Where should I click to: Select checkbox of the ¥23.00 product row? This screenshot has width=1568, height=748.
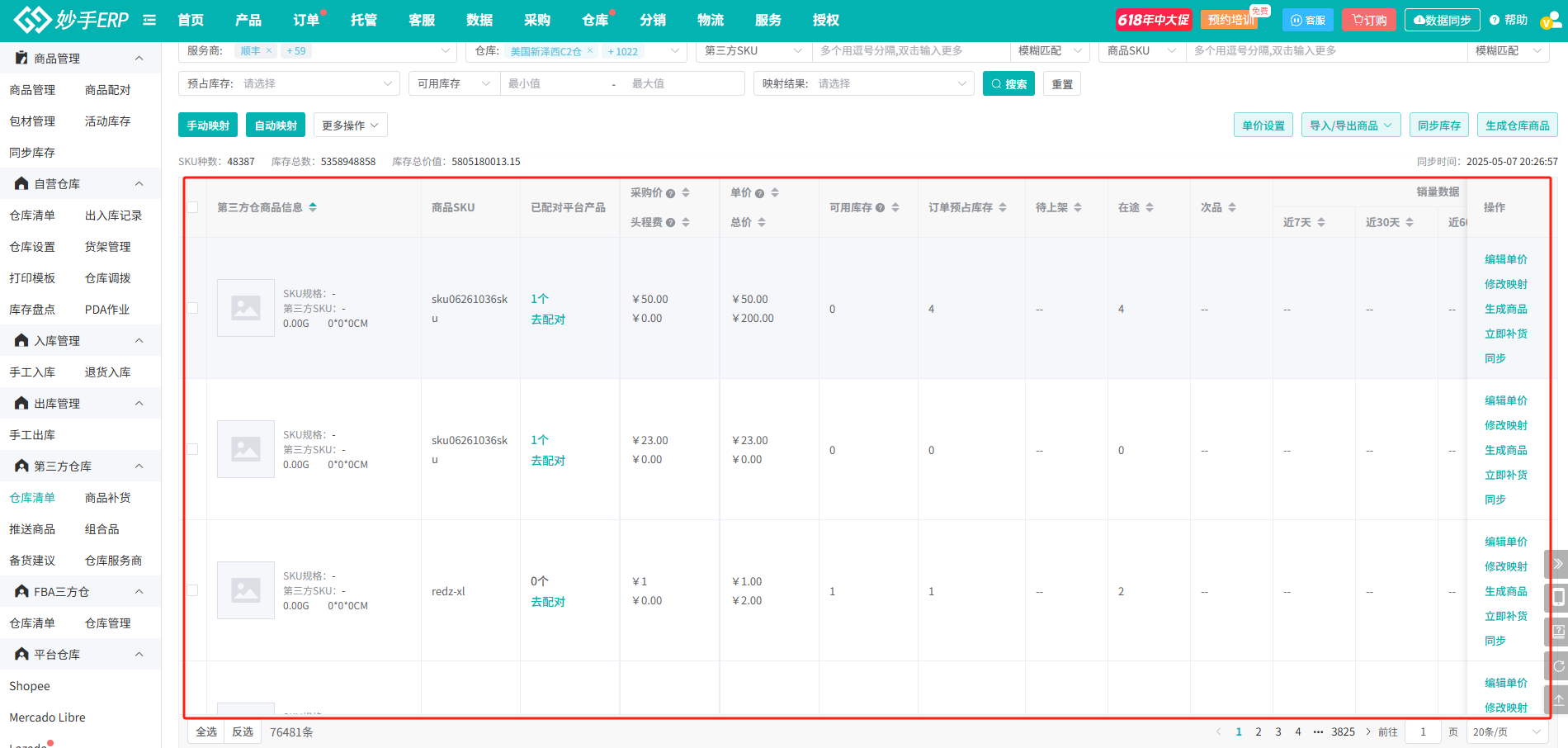(x=192, y=449)
